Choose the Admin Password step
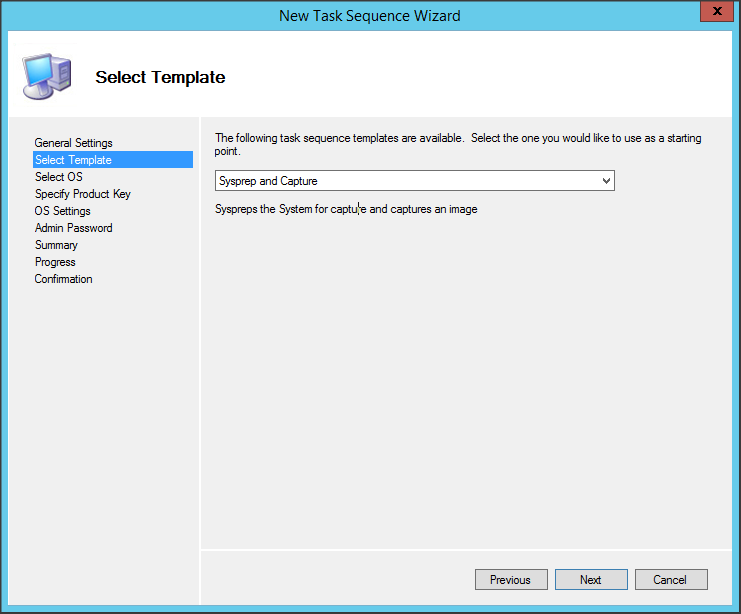Viewport: 741px width, 614px height. tap(73, 228)
